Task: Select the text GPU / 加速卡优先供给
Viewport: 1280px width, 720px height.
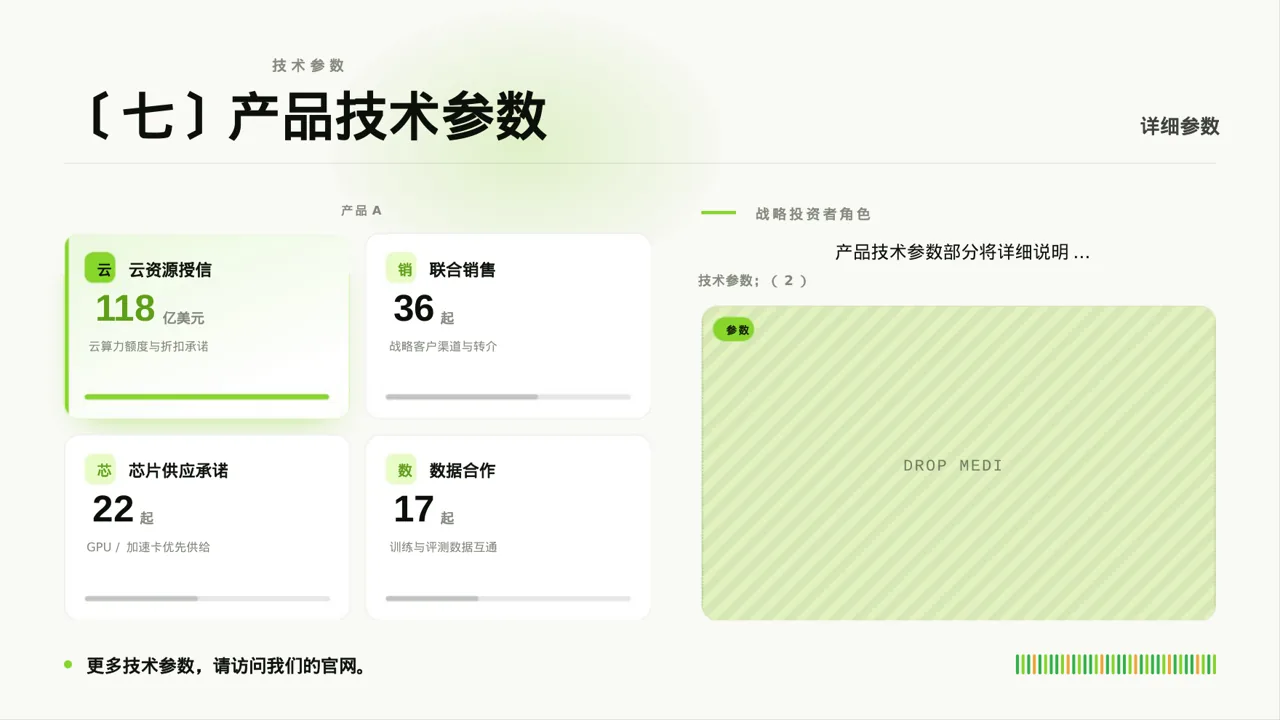Action: pos(148,547)
